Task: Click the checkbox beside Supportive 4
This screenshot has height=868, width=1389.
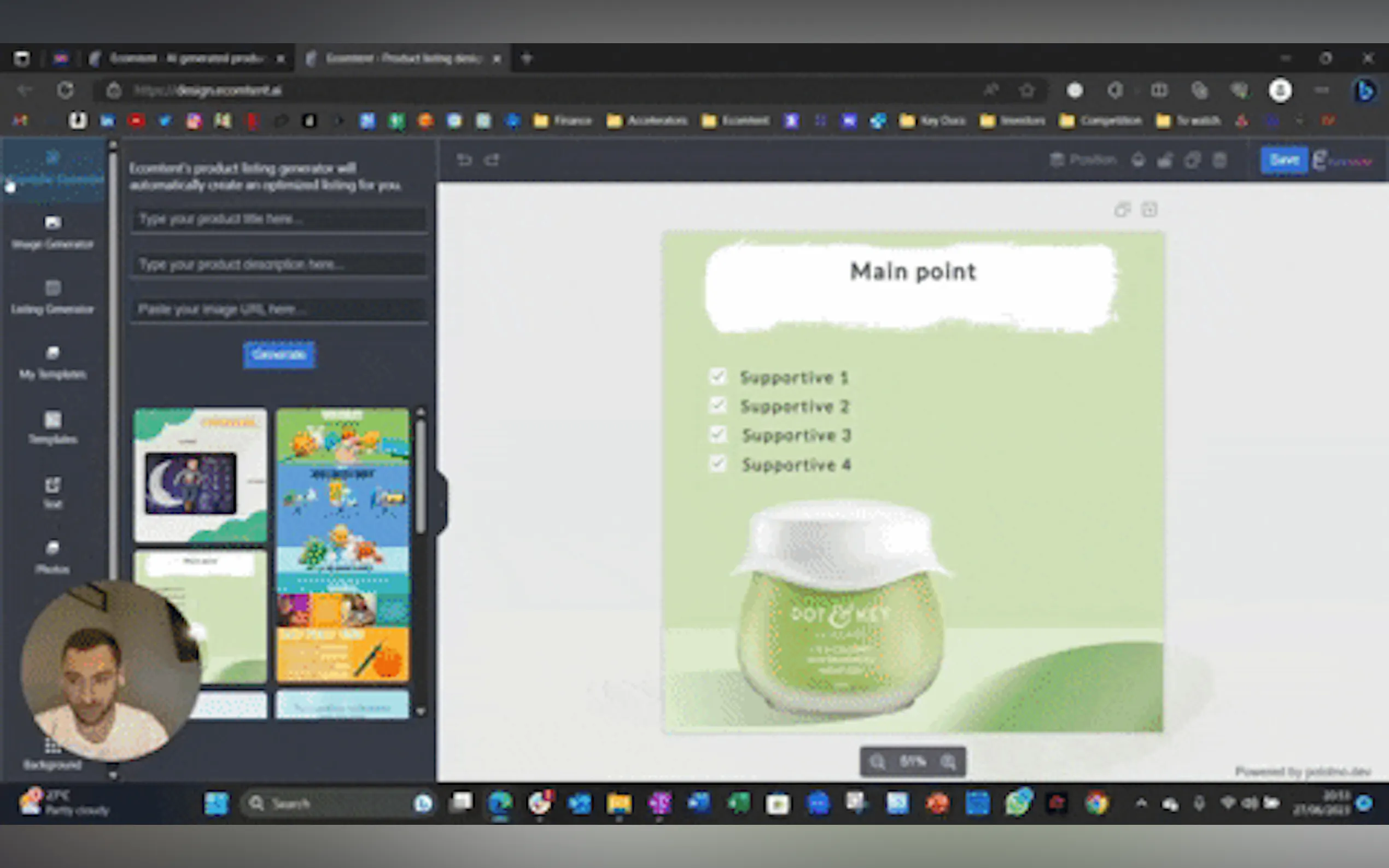Action: pos(718,464)
